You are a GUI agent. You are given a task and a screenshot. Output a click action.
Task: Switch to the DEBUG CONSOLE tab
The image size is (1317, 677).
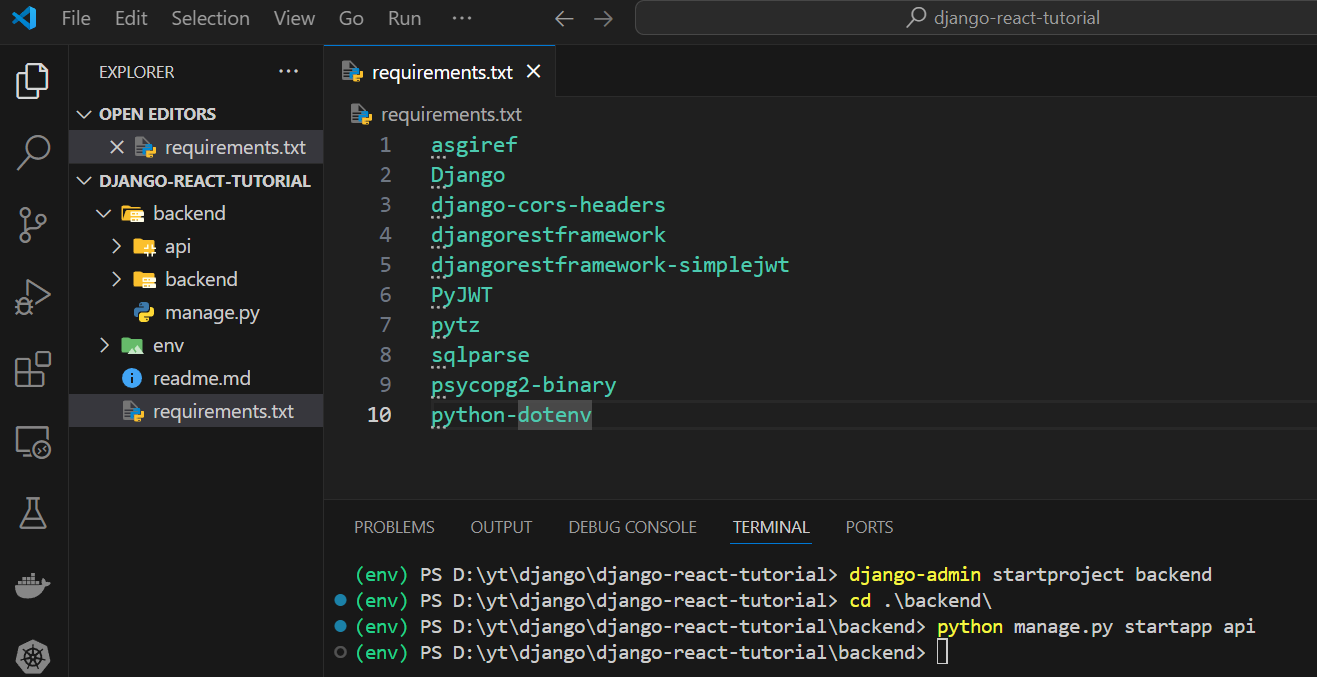point(632,527)
